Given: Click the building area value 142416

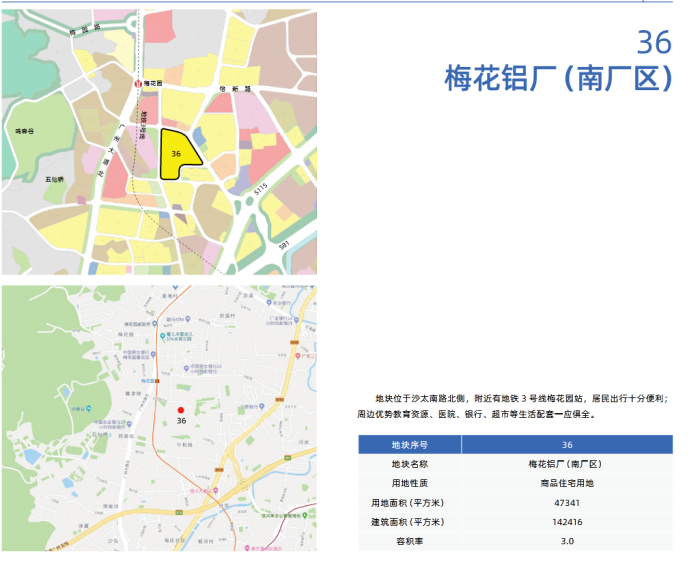Looking at the screenshot, I should (567, 521).
